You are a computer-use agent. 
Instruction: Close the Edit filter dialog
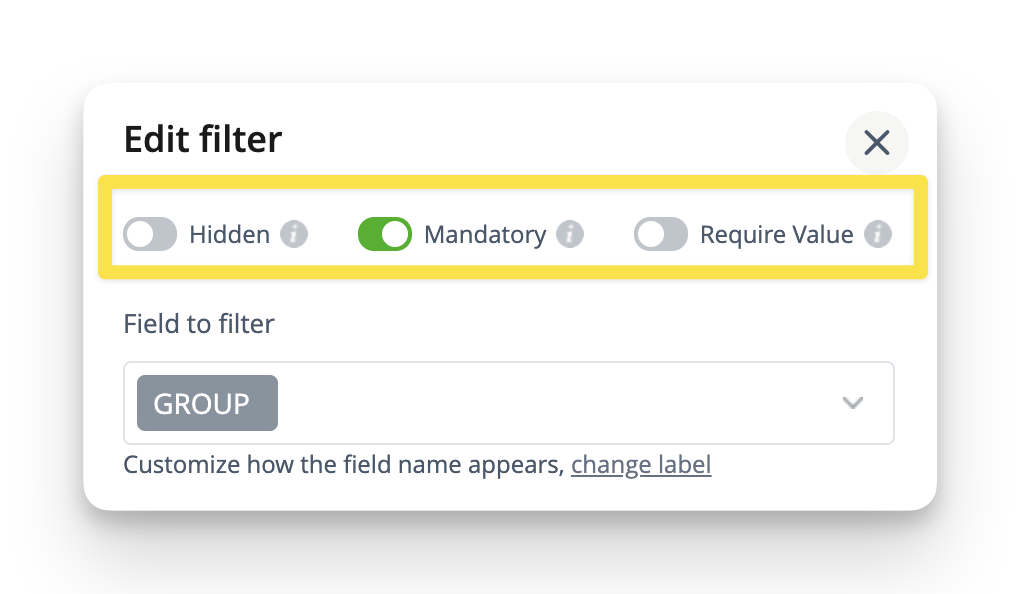[876, 143]
